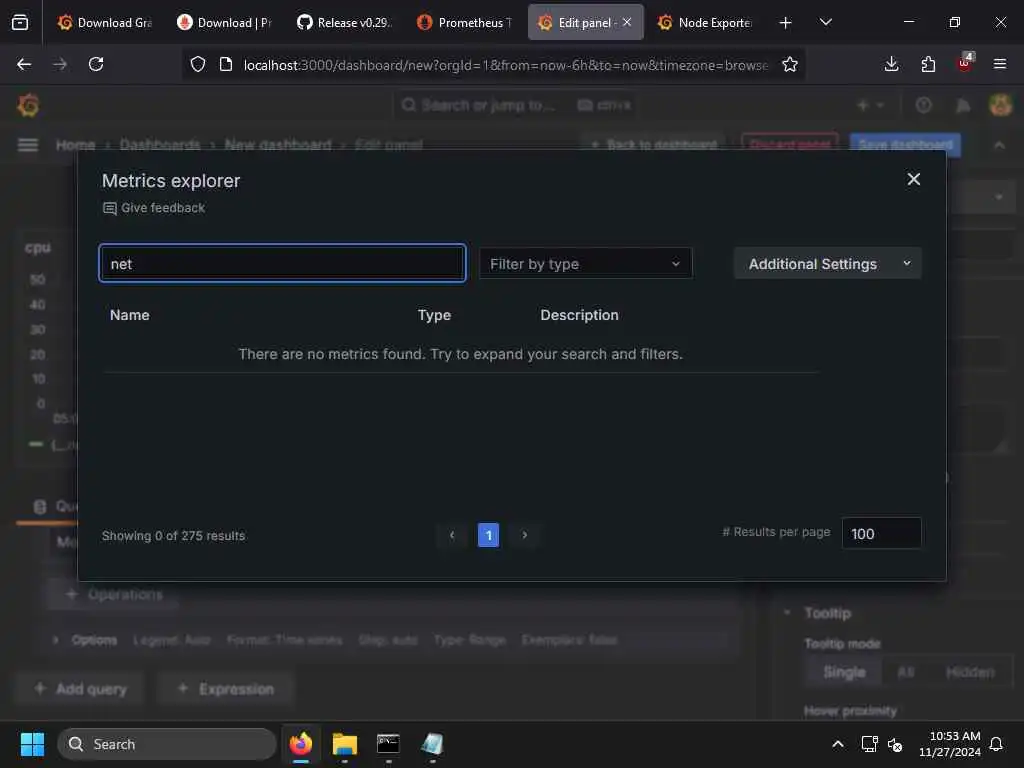
Task: Click Add query button
Action: (80, 688)
